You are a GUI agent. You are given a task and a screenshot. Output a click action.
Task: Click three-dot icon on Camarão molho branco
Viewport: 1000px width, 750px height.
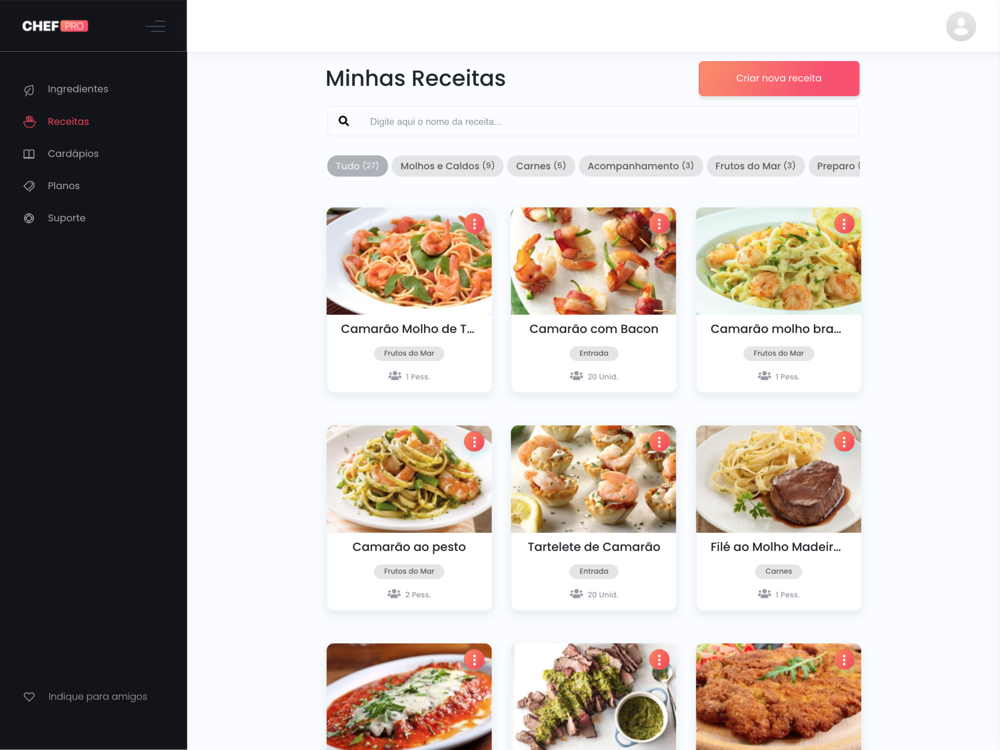[x=844, y=224]
